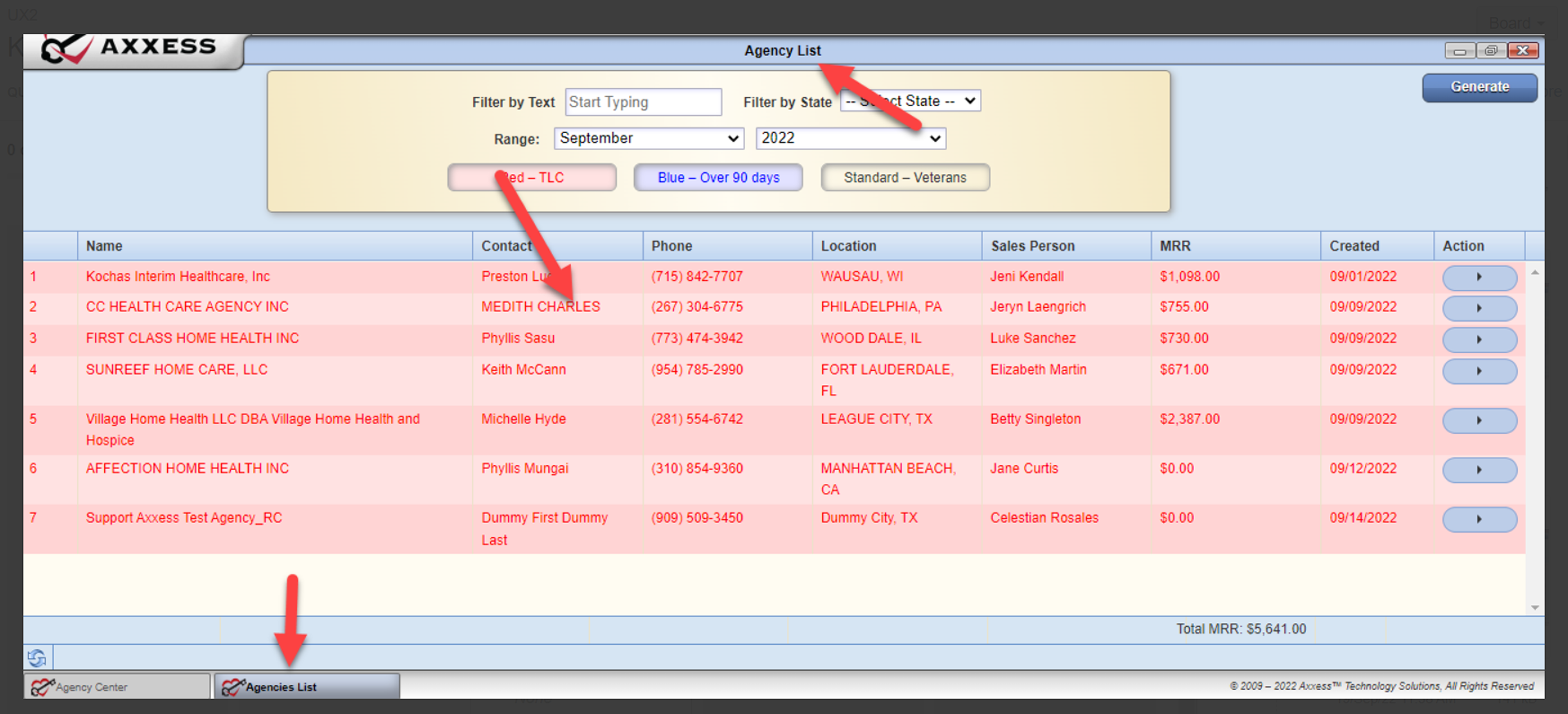The height and width of the screenshot is (714, 1568).
Task: Click MRR value $1,098.00
Action: coord(1189,277)
